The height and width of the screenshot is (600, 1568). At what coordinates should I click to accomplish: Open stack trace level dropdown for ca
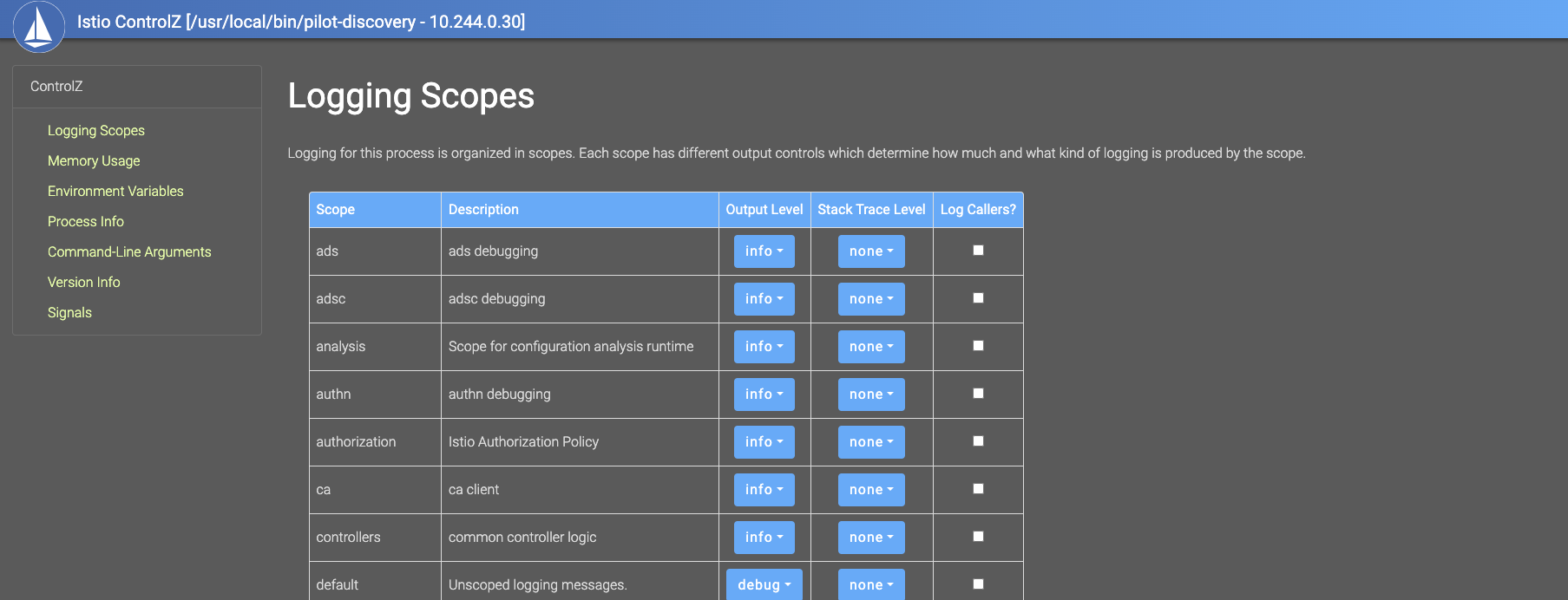871,490
